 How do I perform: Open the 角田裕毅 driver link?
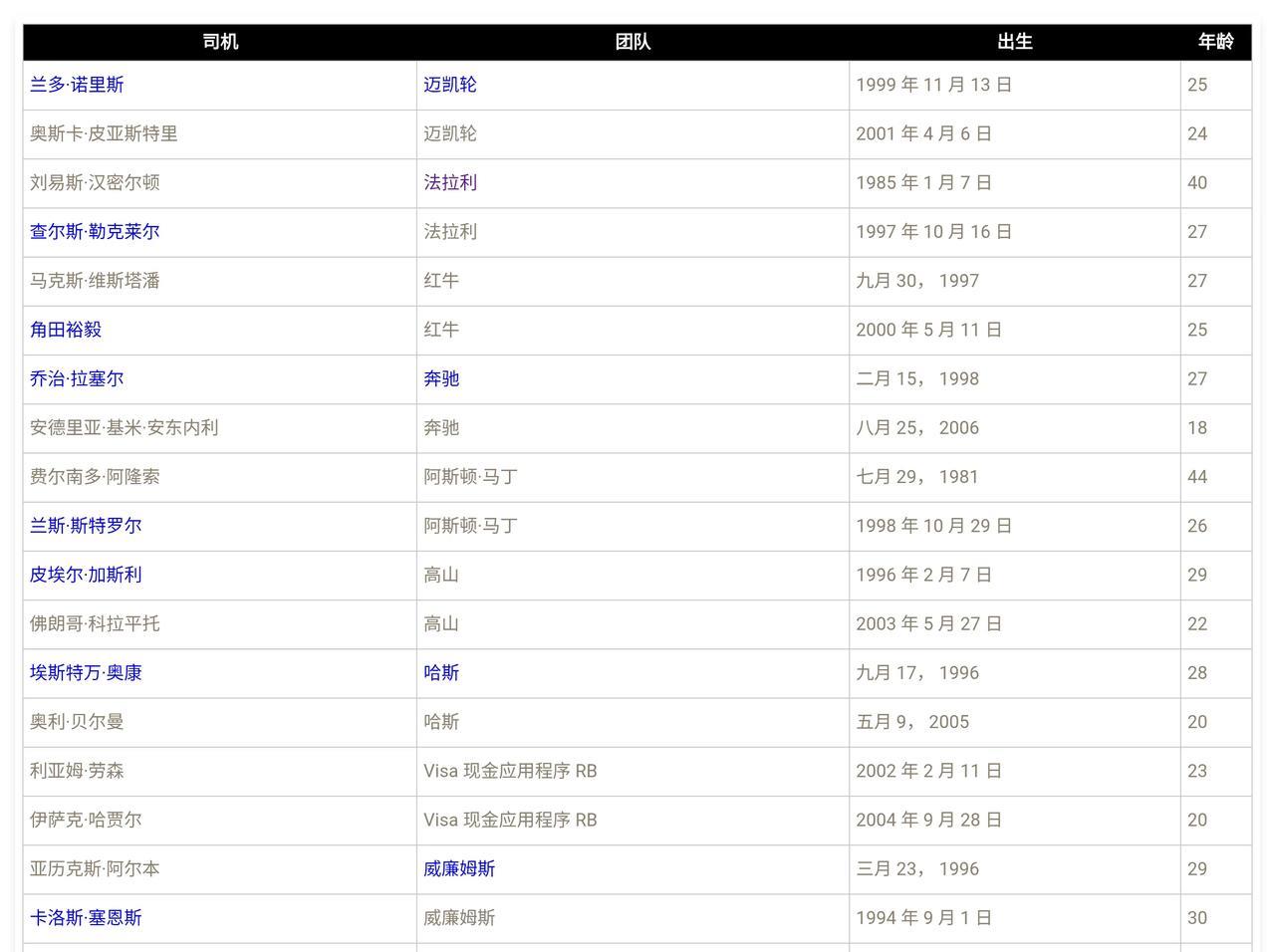[66, 330]
